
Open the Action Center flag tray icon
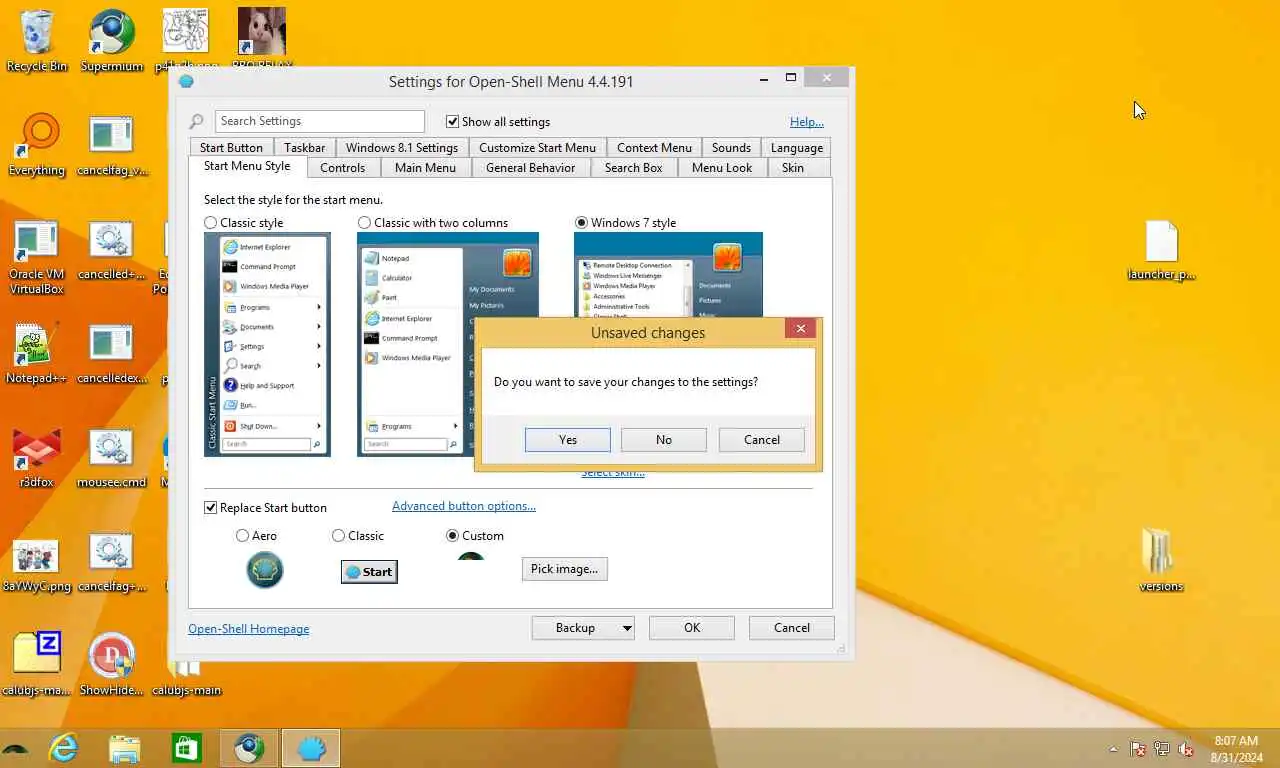tap(1138, 748)
